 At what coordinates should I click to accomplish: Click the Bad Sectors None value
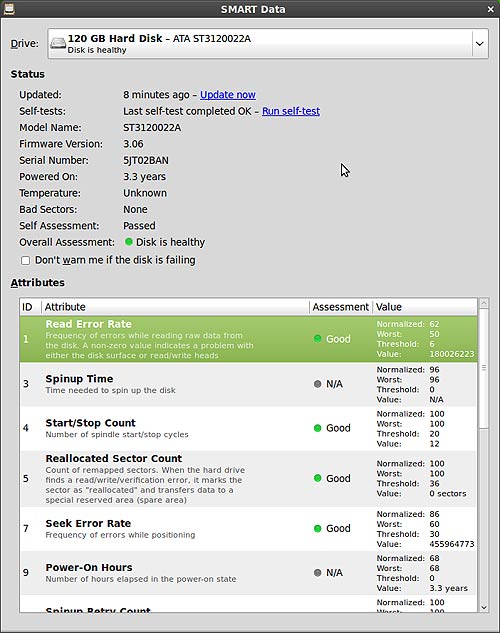pos(135,210)
